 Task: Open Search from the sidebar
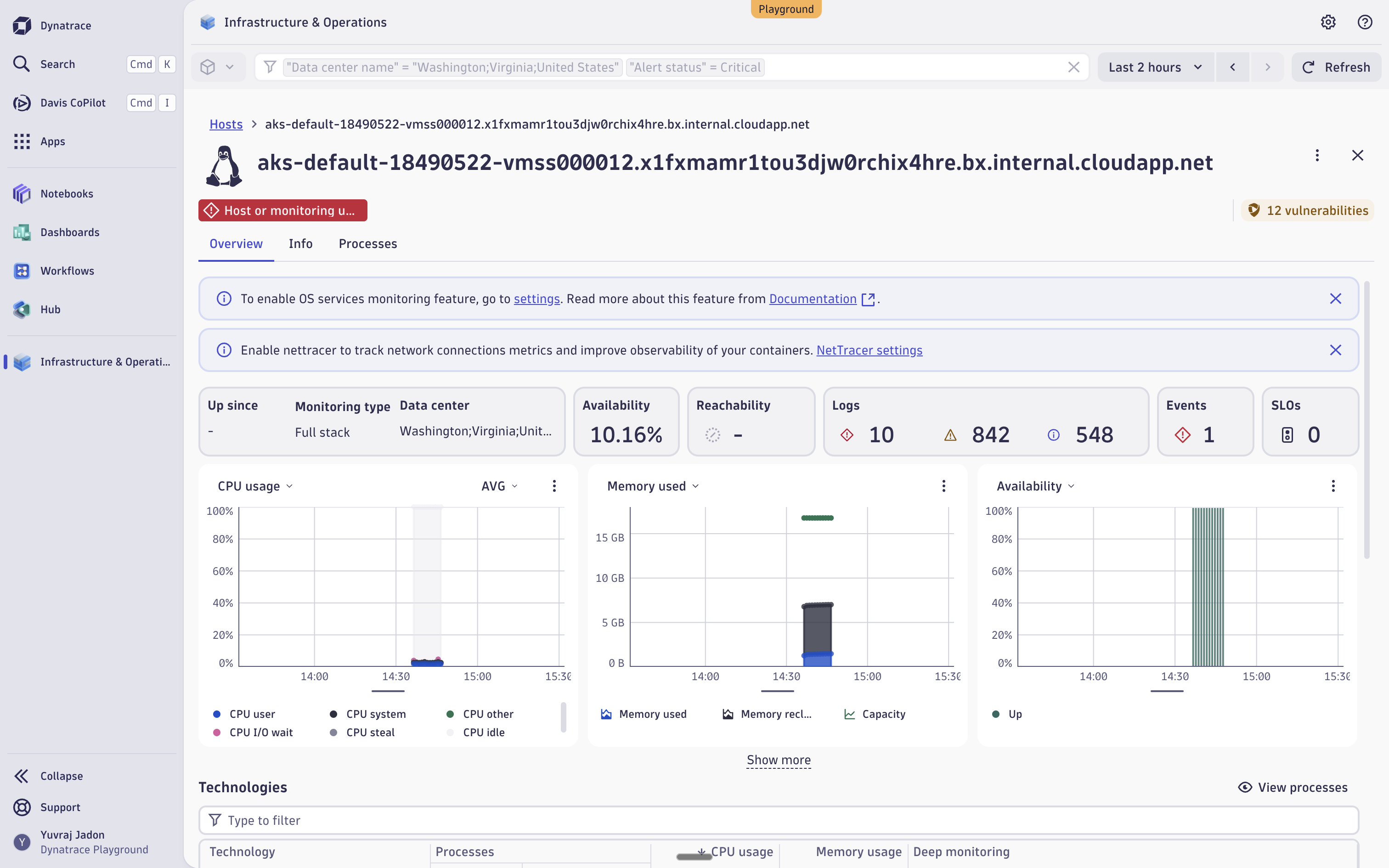57,64
